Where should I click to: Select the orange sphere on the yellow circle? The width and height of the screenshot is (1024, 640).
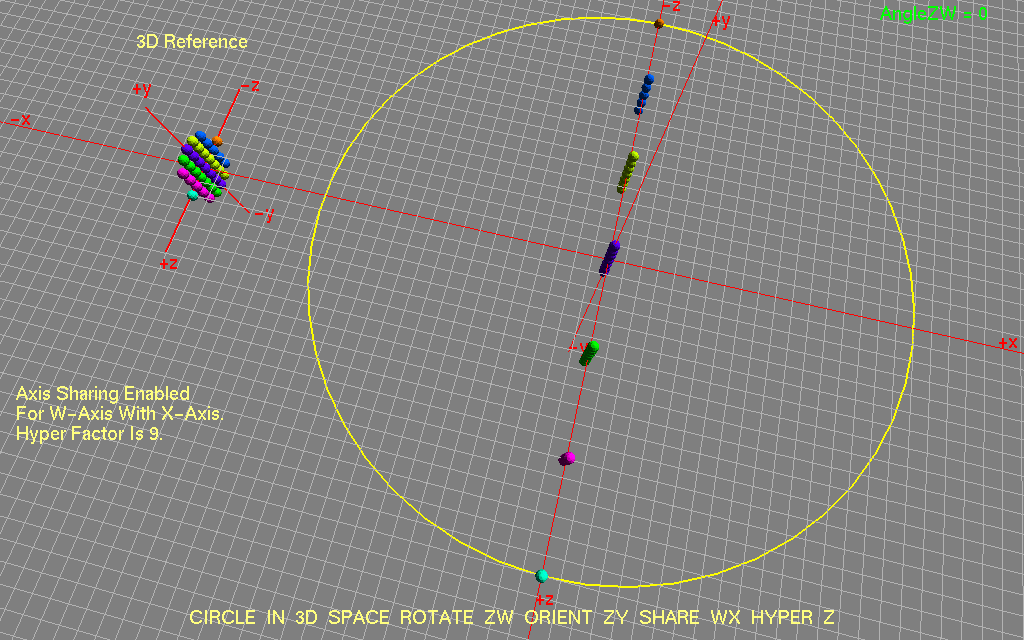pos(659,24)
